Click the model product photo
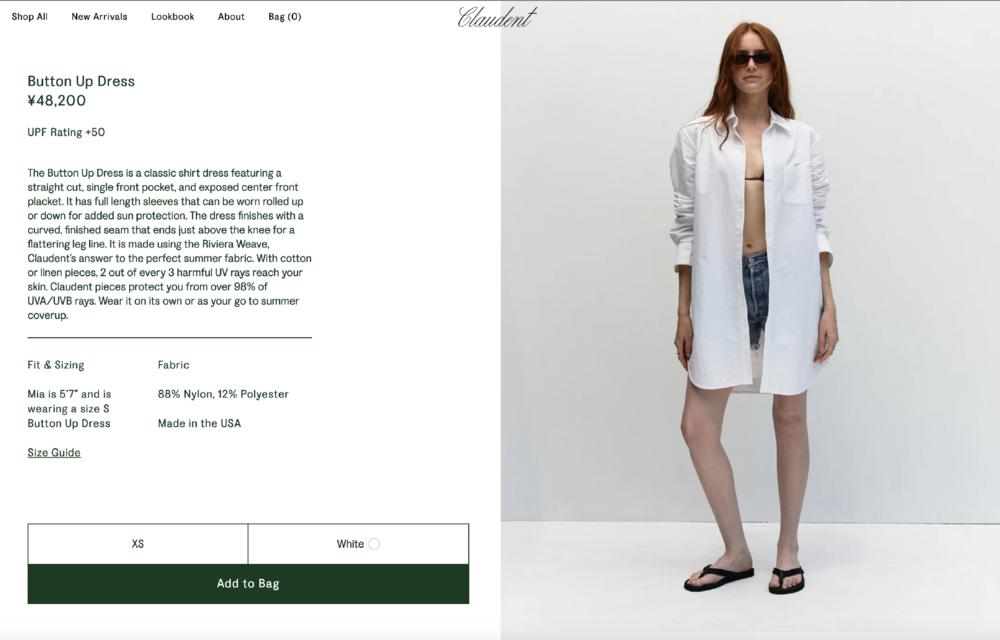 (750, 320)
